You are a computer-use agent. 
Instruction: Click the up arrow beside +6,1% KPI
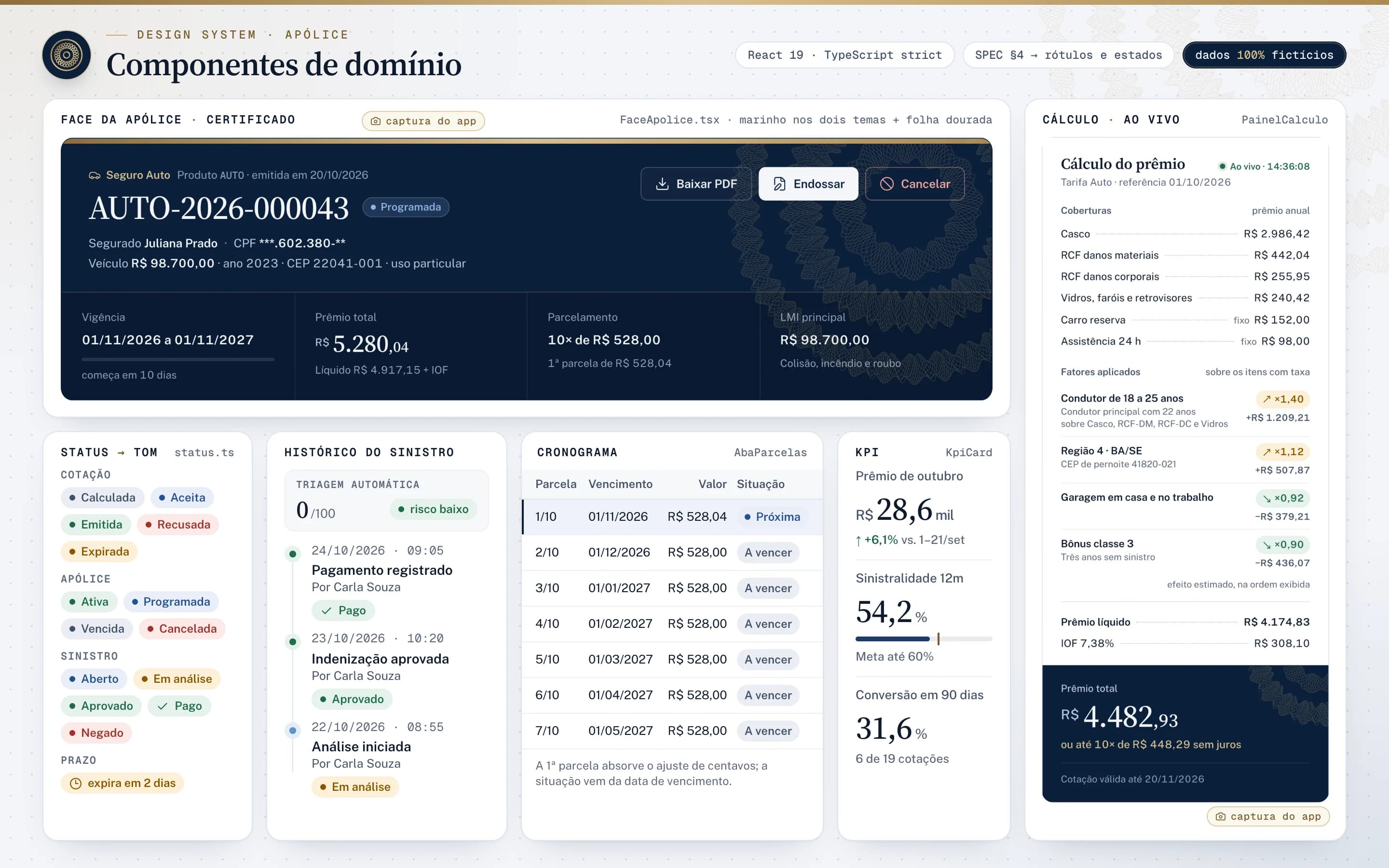(858, 540)
